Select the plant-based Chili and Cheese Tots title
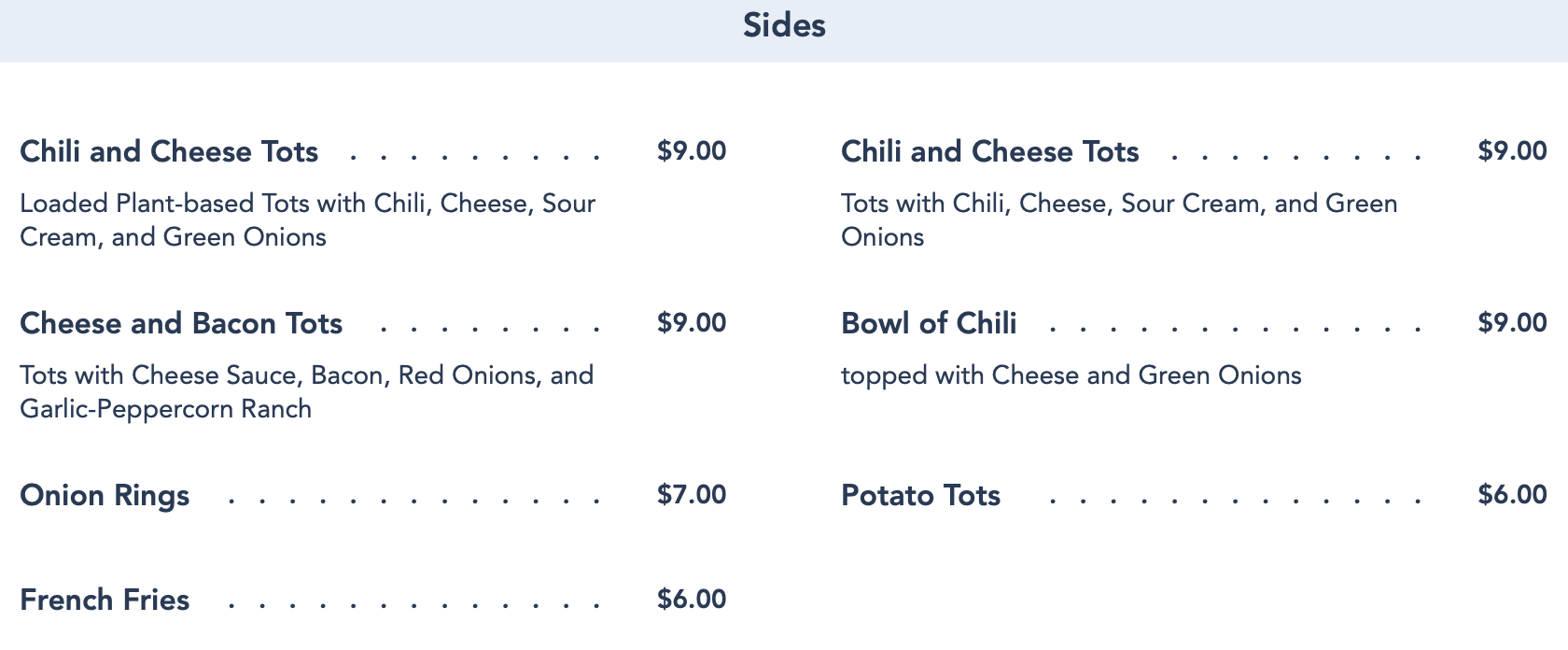The image size is (1568, 650). tap(169, 151)
